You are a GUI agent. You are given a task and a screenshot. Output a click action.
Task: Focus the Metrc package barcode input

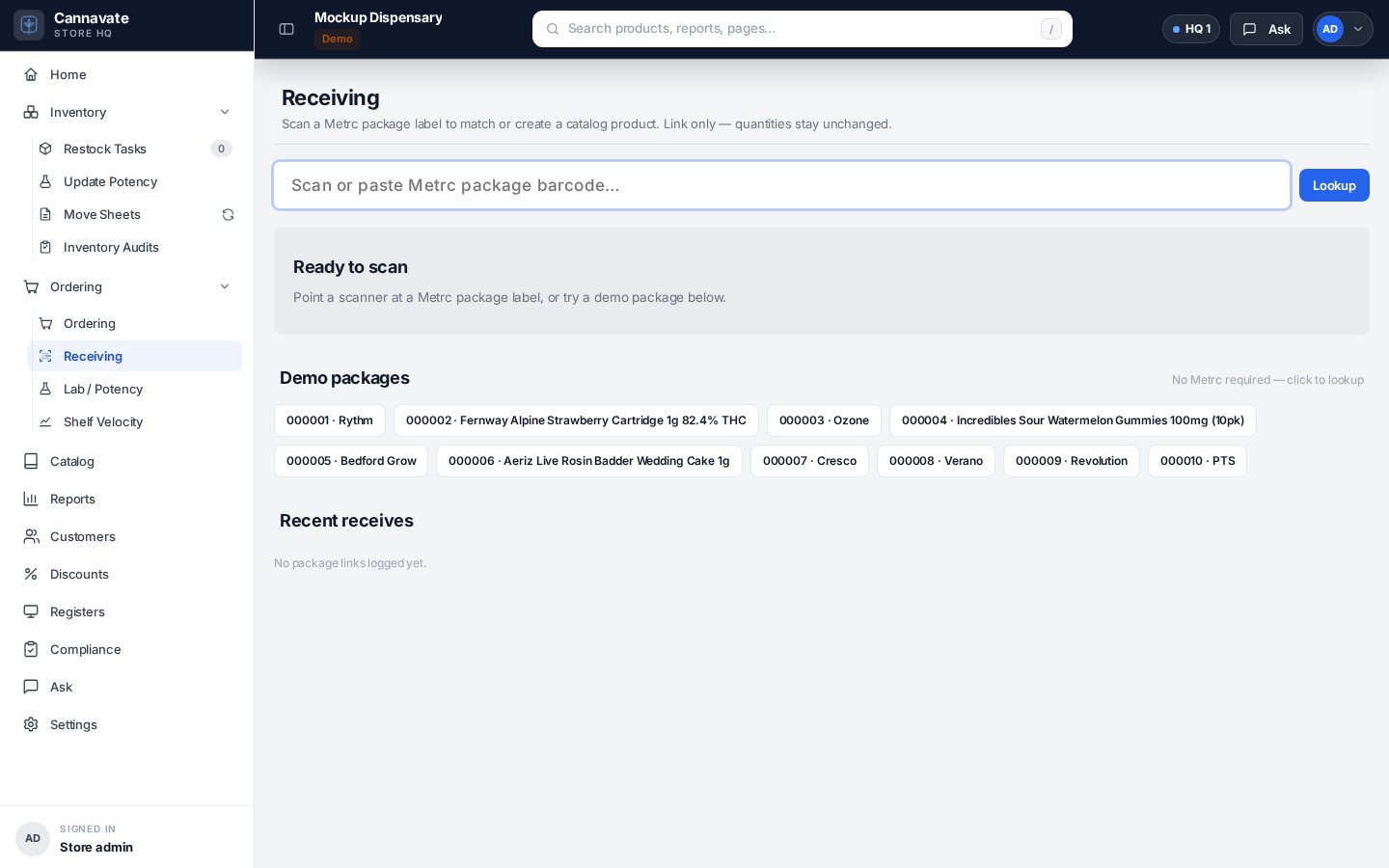tap(782, 185)
